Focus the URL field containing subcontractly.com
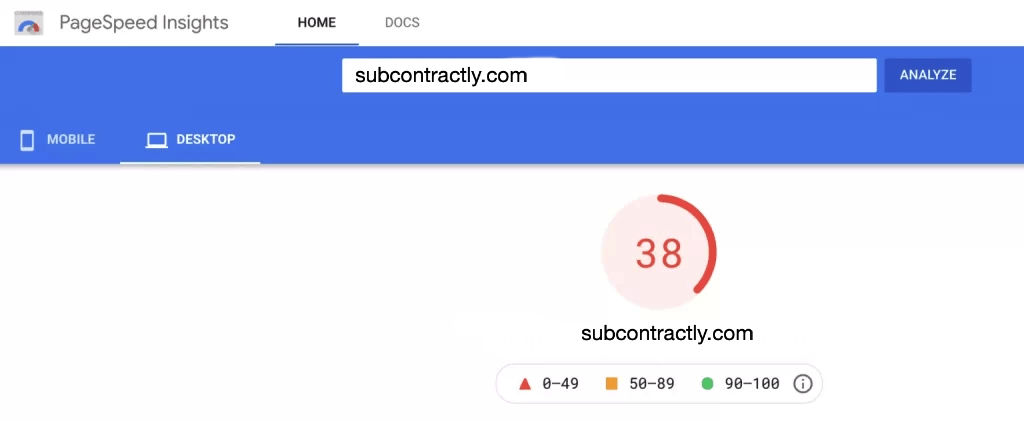Screen dimensions: 1024x421 coord(608,75)
